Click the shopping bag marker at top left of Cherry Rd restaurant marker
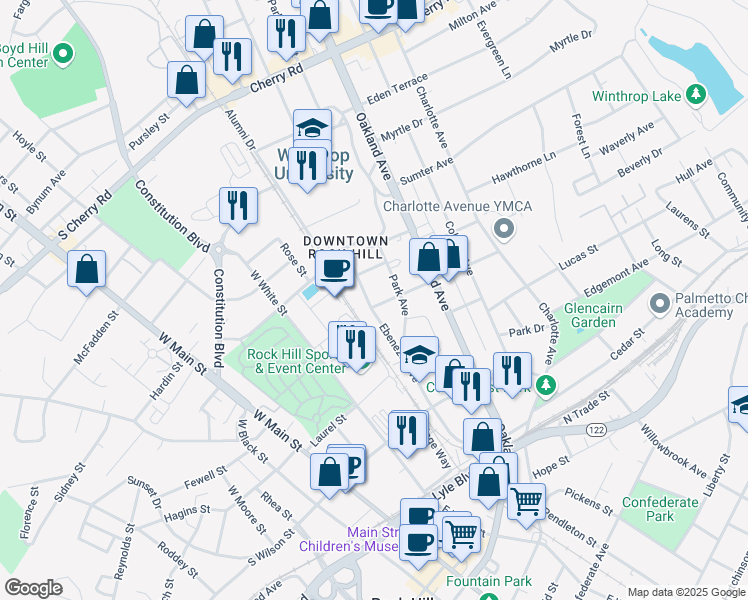 pos(204,35)
